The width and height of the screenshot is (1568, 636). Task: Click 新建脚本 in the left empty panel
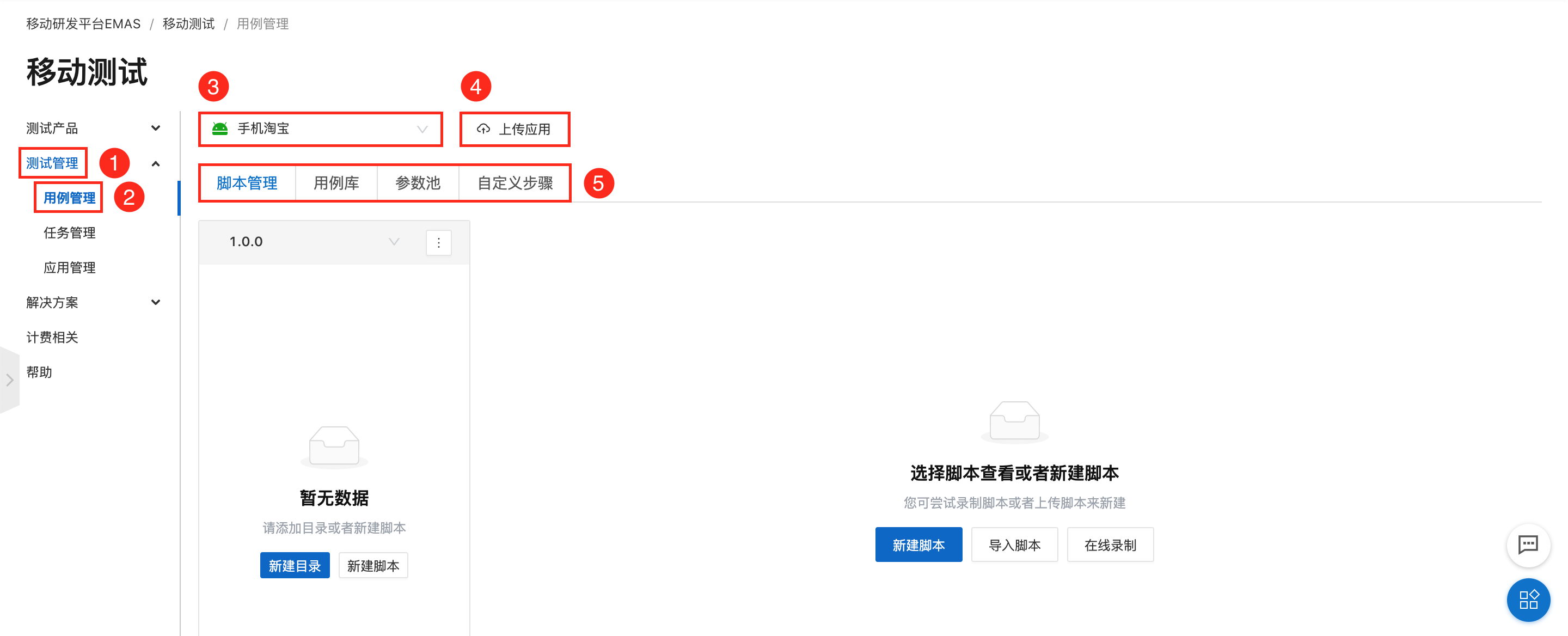click(x=373, y=565)
